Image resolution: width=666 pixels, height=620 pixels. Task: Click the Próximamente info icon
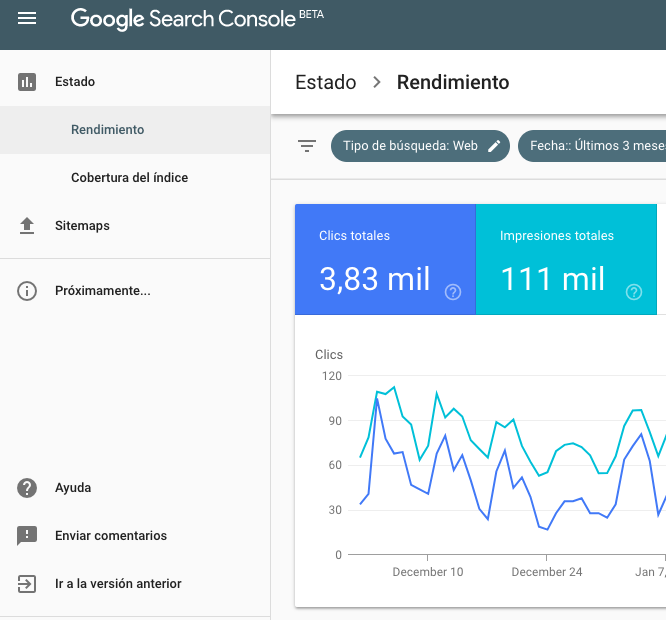27,292
